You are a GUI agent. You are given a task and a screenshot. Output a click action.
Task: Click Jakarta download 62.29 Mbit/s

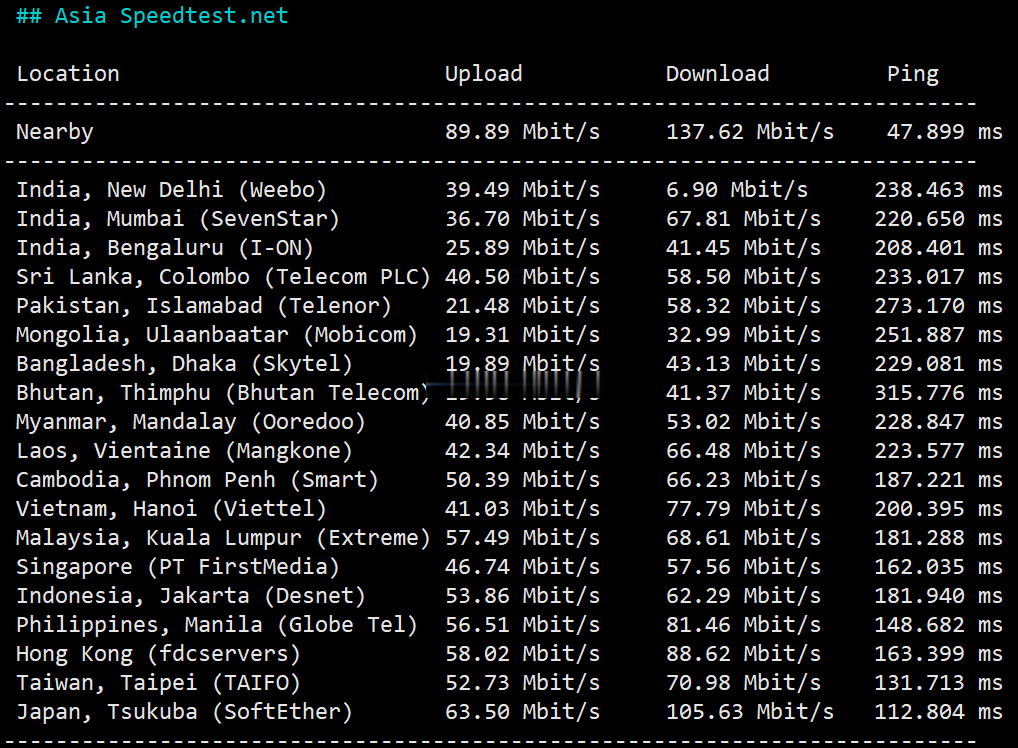(743, 596)
